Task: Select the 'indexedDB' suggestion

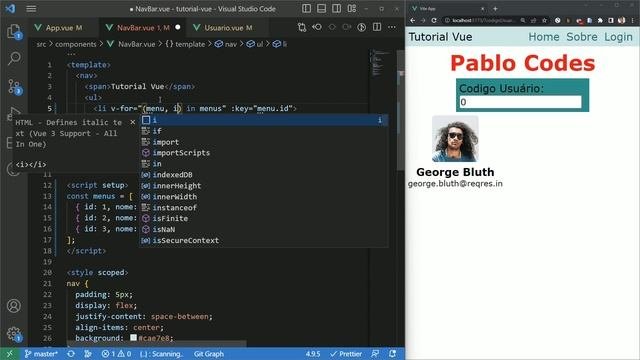Action: click(264, 175)
